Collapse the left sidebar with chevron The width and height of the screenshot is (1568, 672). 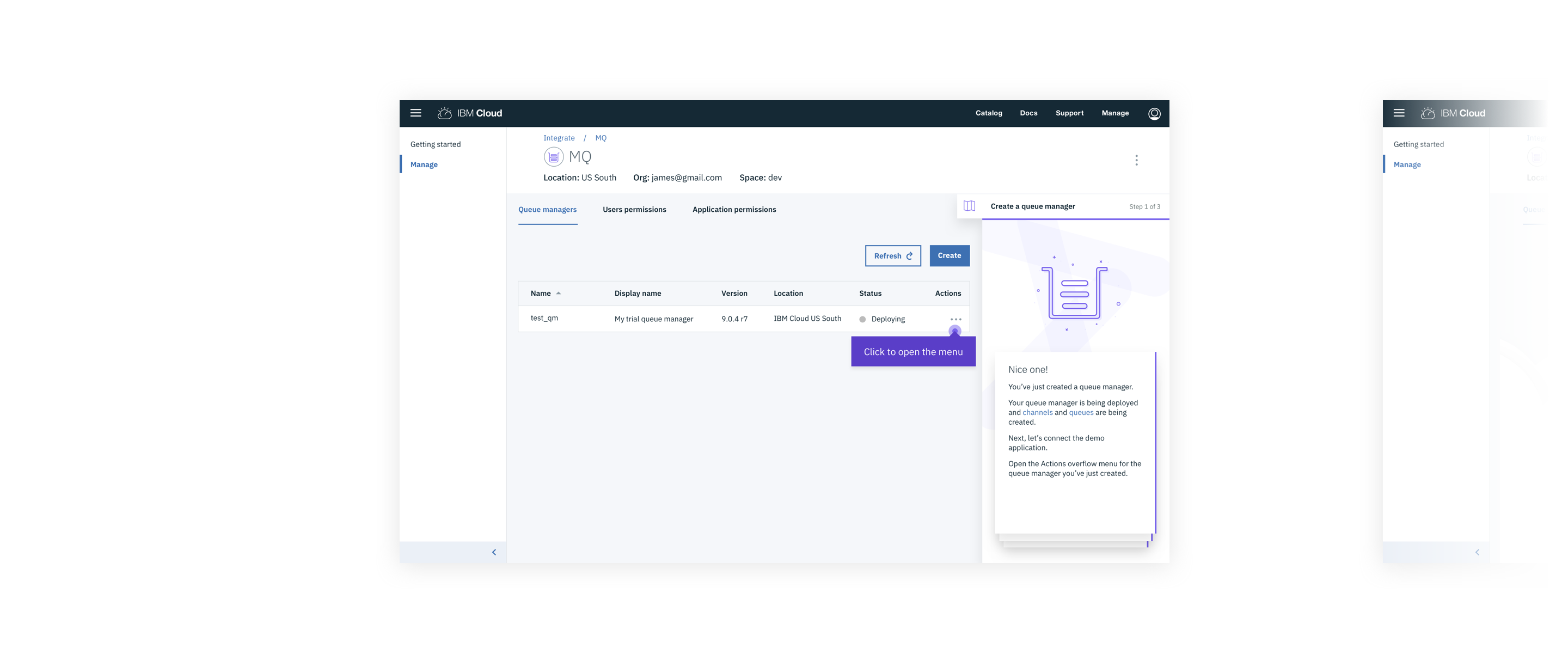494,552
